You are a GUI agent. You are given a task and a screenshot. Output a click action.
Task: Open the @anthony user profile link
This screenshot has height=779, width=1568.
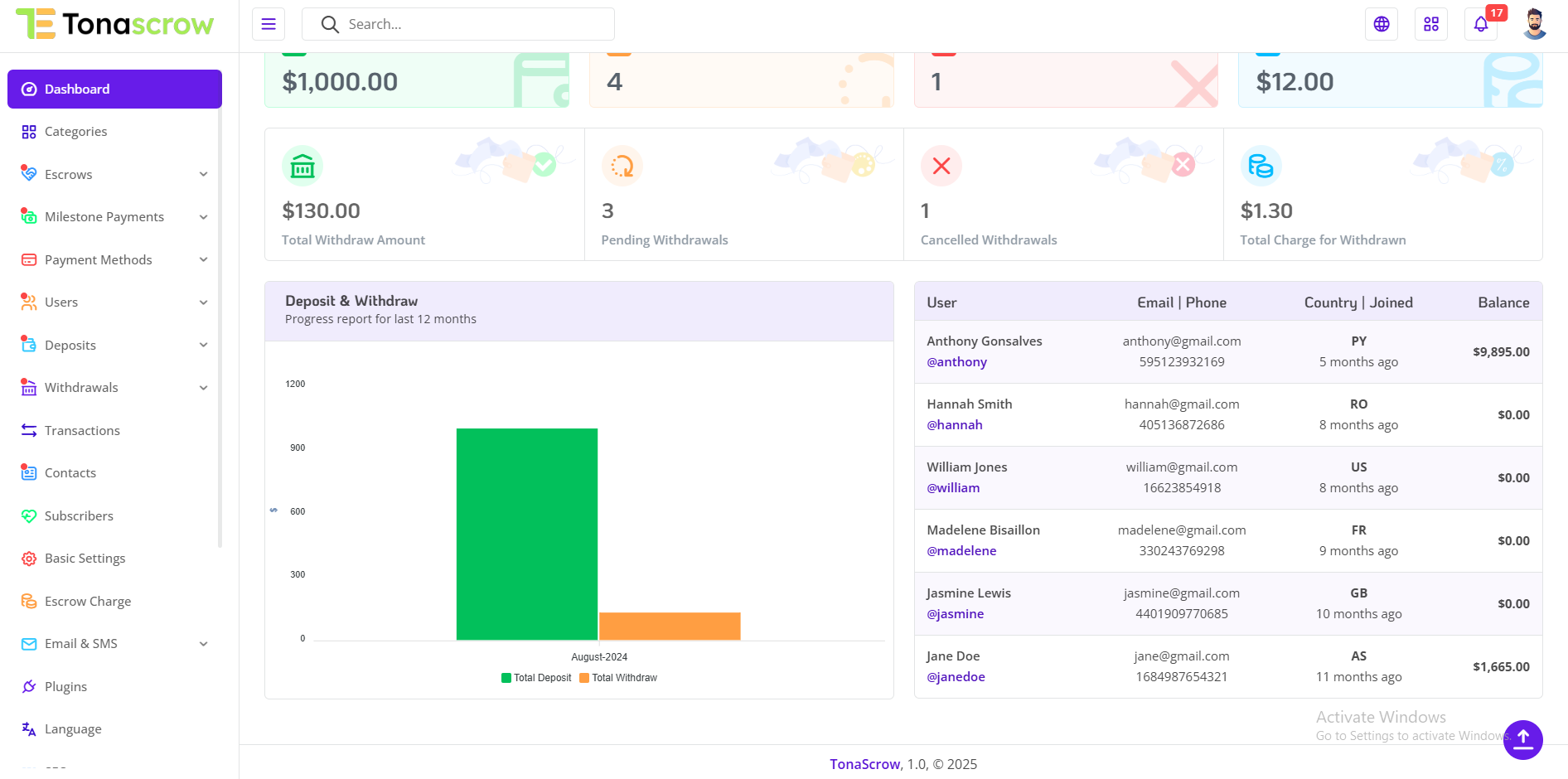coord(956,362)
